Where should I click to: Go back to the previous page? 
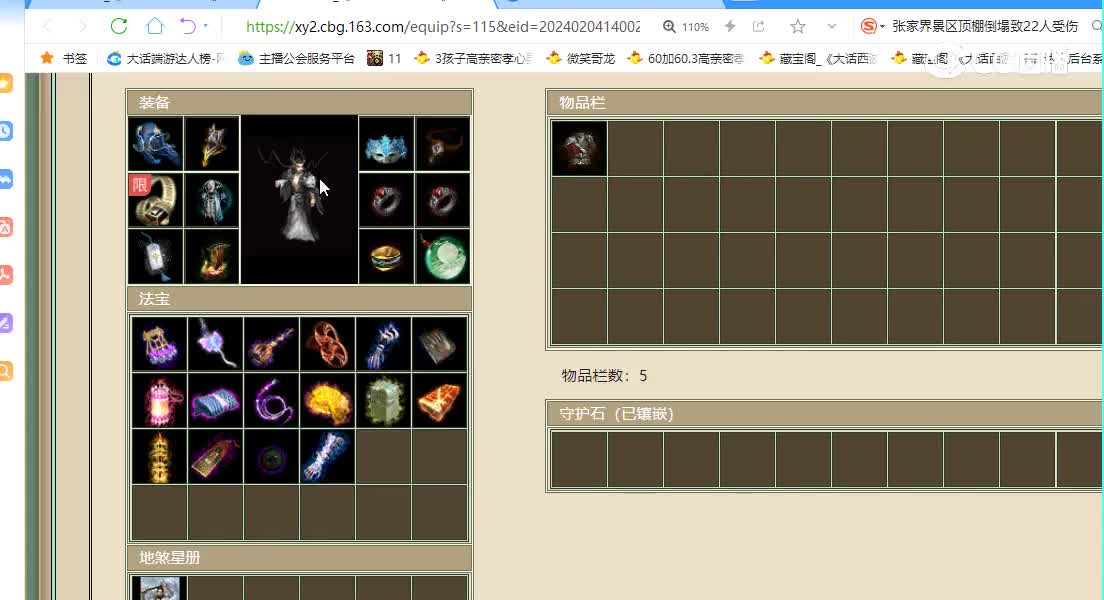(x=46, y=27)
